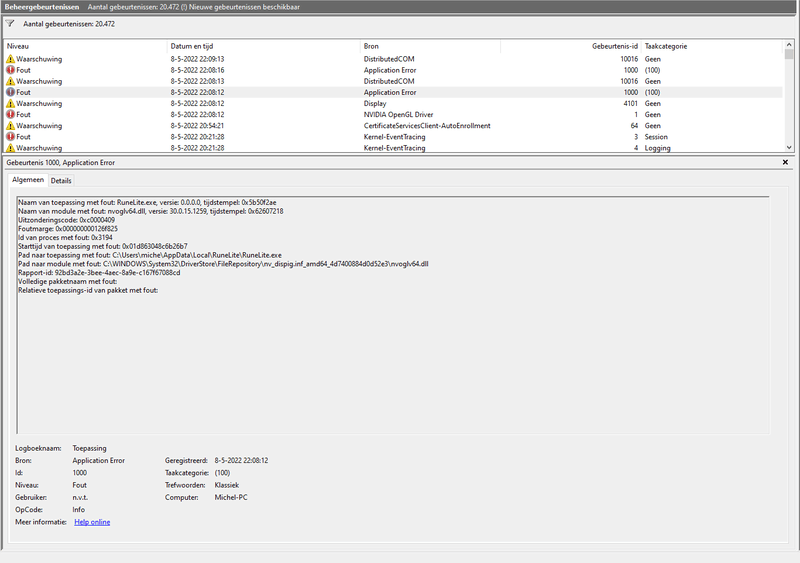The height and width of the screenshot is (563, 800).
Task: Click the Logging task category cell
Action: pos(658,148)
